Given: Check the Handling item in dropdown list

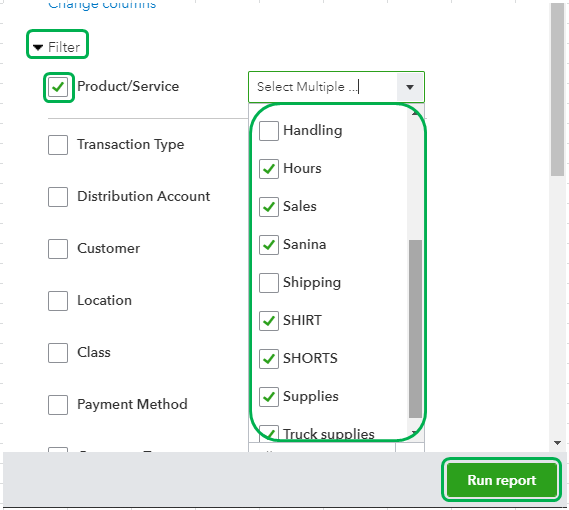Looking at the screenshot, I should [269, 131].
